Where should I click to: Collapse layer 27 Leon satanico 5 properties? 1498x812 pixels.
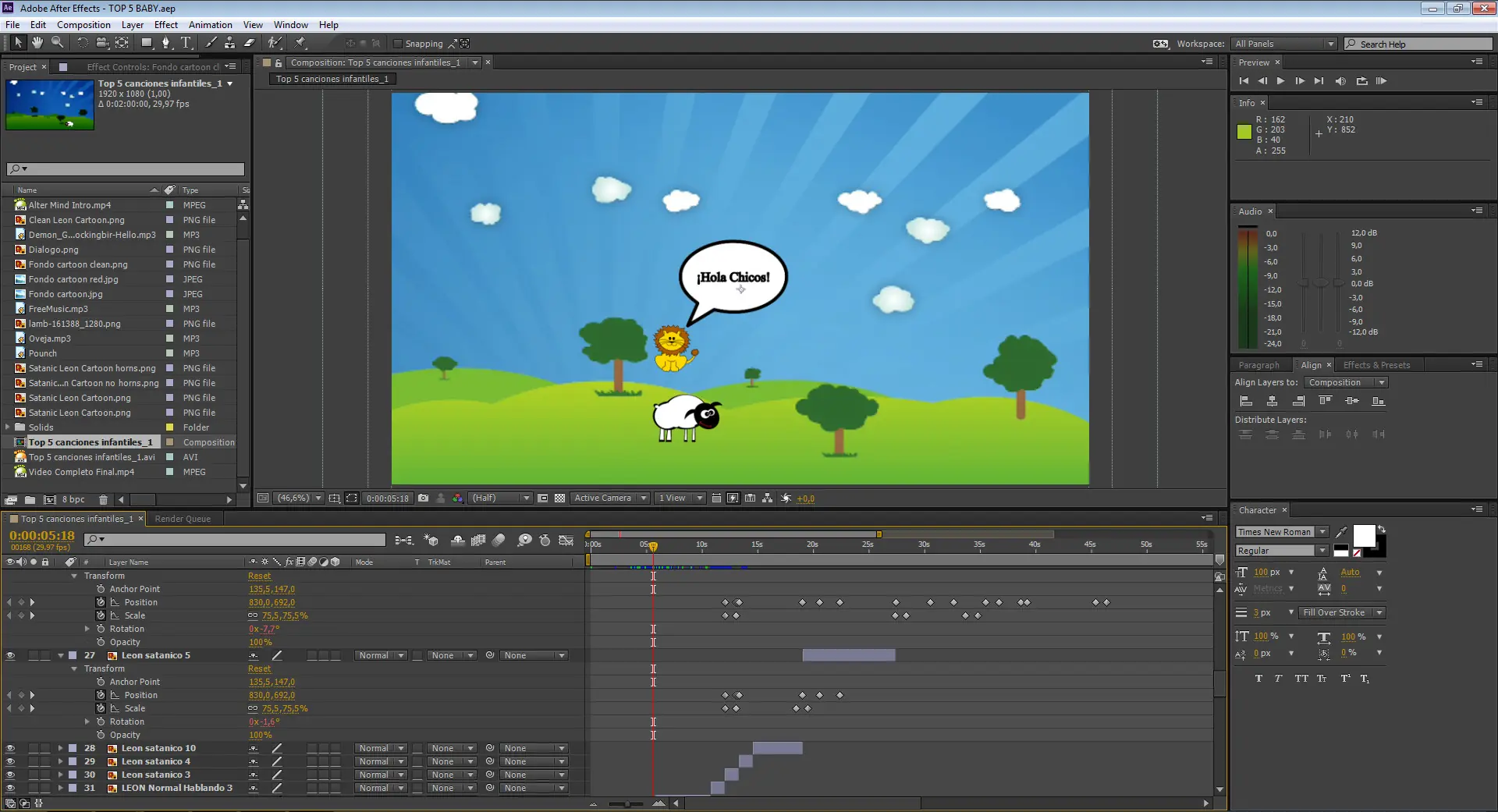pyautogui.click(x=61, y=656)
